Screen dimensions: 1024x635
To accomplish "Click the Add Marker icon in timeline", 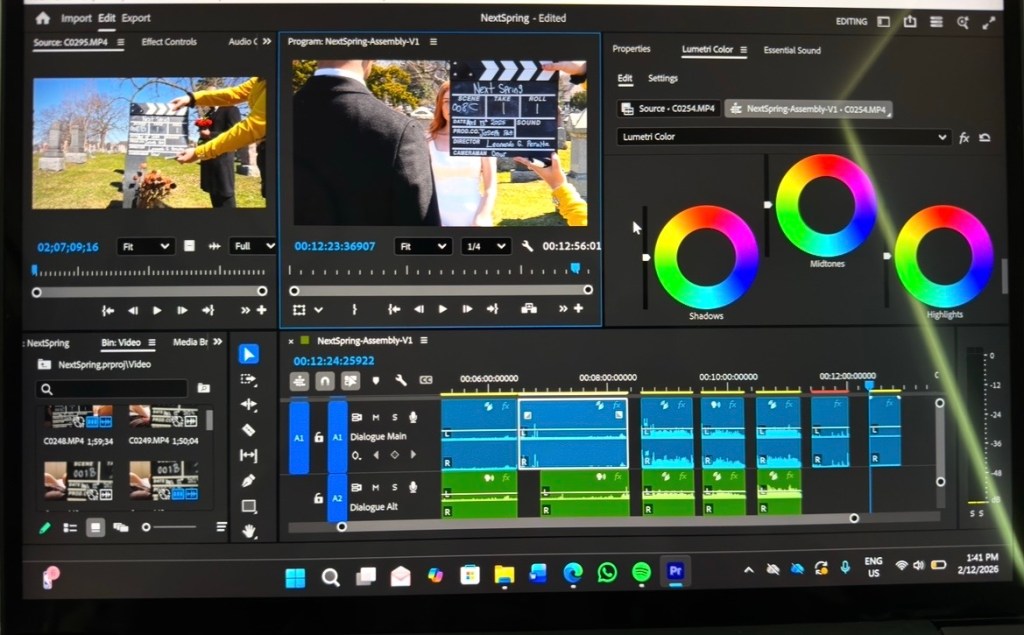I will (x=376, y=381).
